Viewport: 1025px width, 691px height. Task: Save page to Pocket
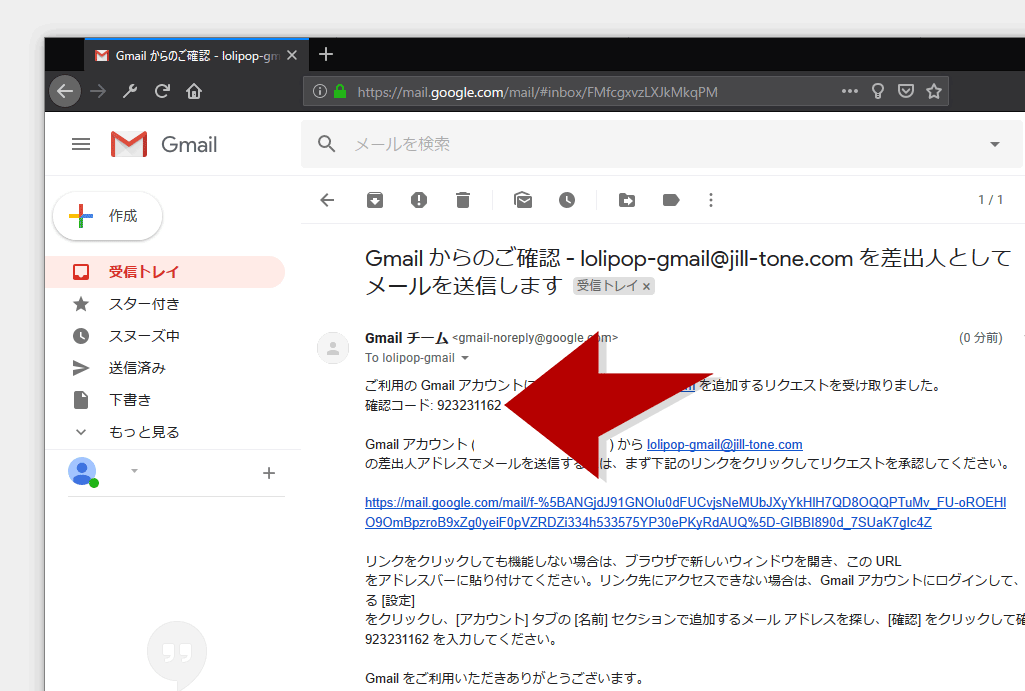point(905,91)
